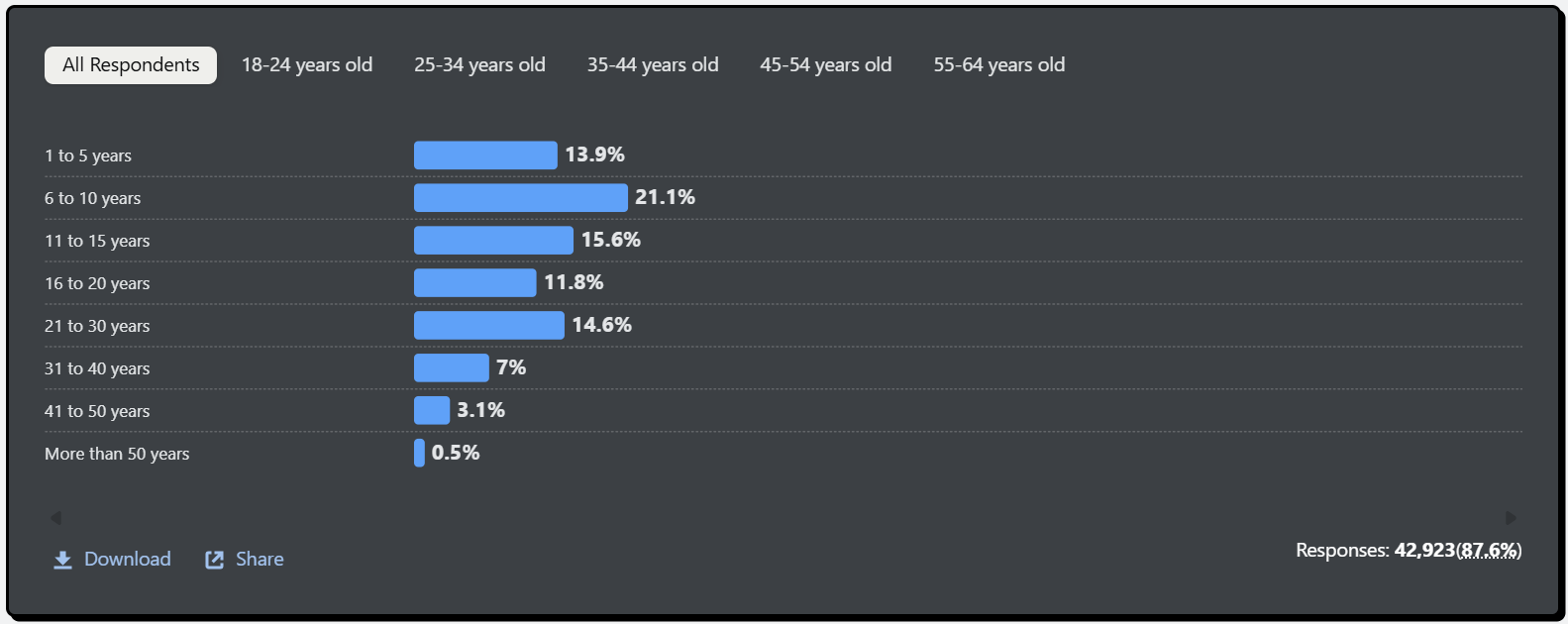Click the Share external-link icon
Viewport: 1568px width, 624px height.
(x=214, y=560)
